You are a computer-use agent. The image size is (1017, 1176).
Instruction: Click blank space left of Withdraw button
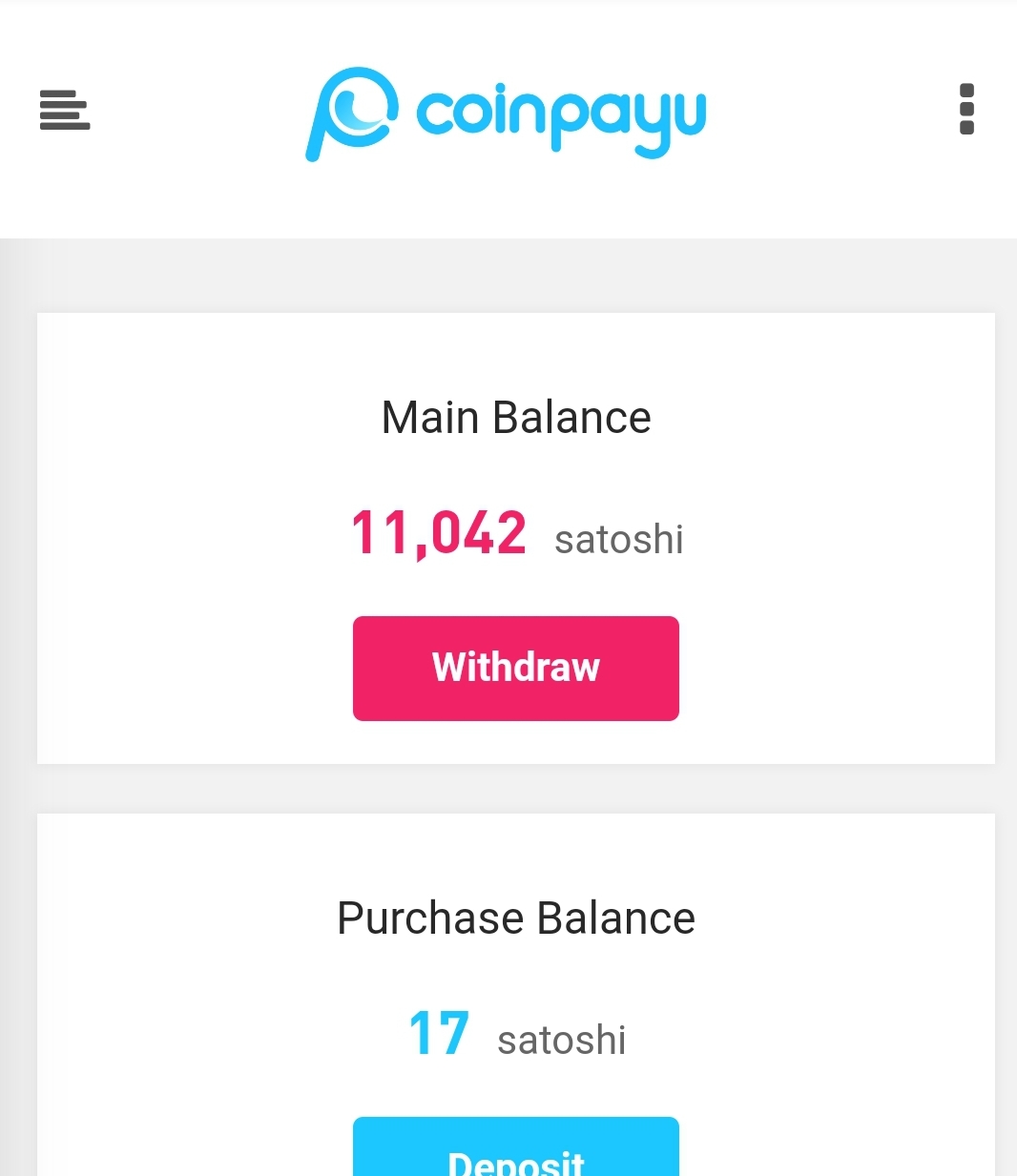point(191,668)
